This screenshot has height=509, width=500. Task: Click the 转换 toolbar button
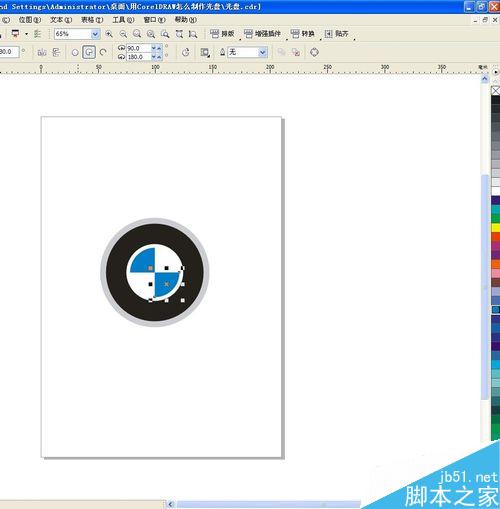coord(302,34)
